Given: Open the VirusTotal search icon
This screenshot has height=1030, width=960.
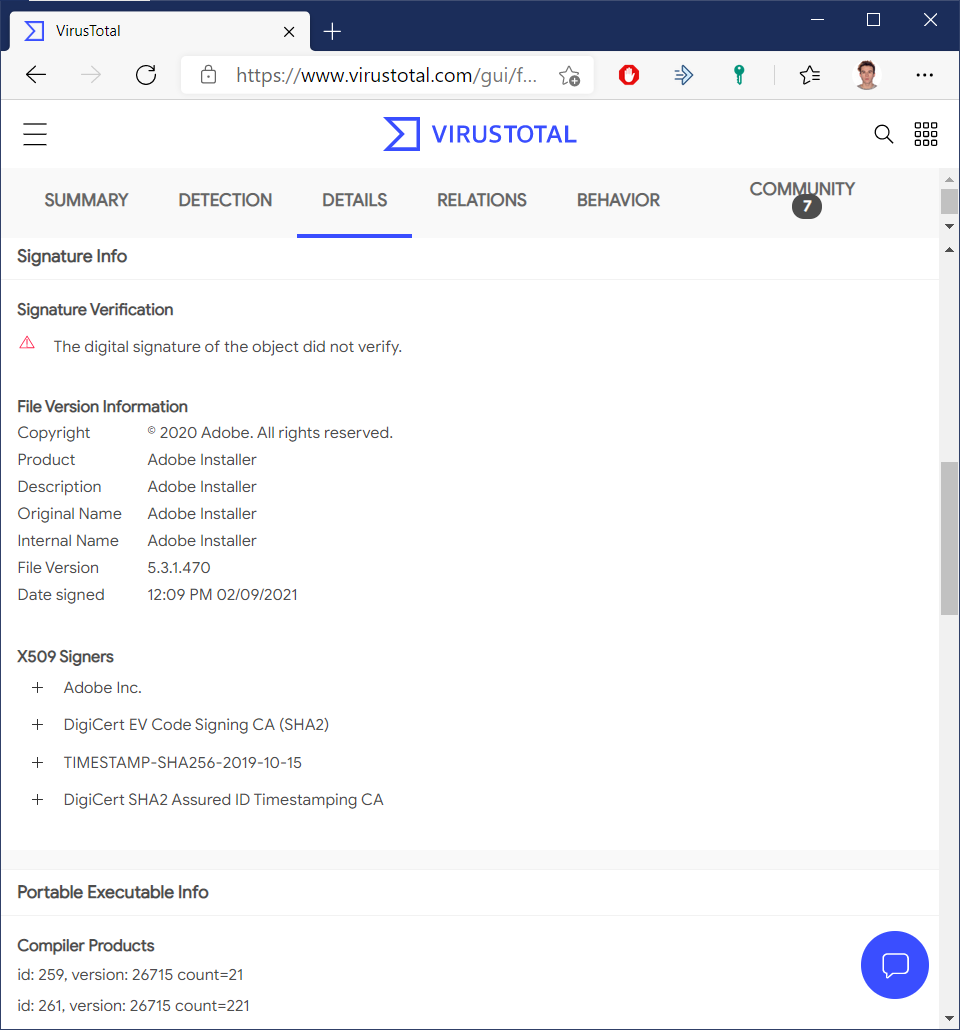Looking at the screenshot, I should pyautogui.click(x=883, y=134).
